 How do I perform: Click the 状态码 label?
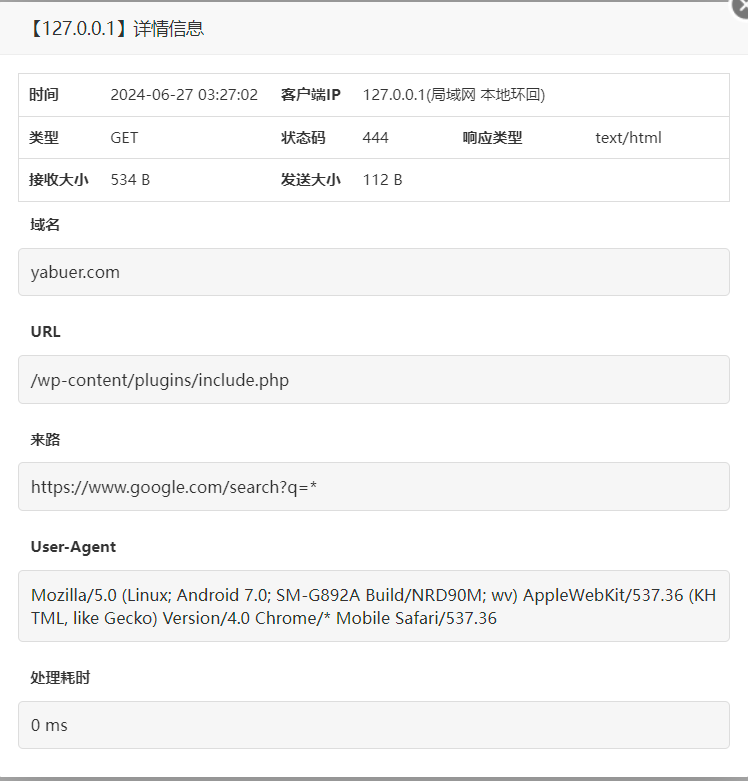(x=303, y=137)
